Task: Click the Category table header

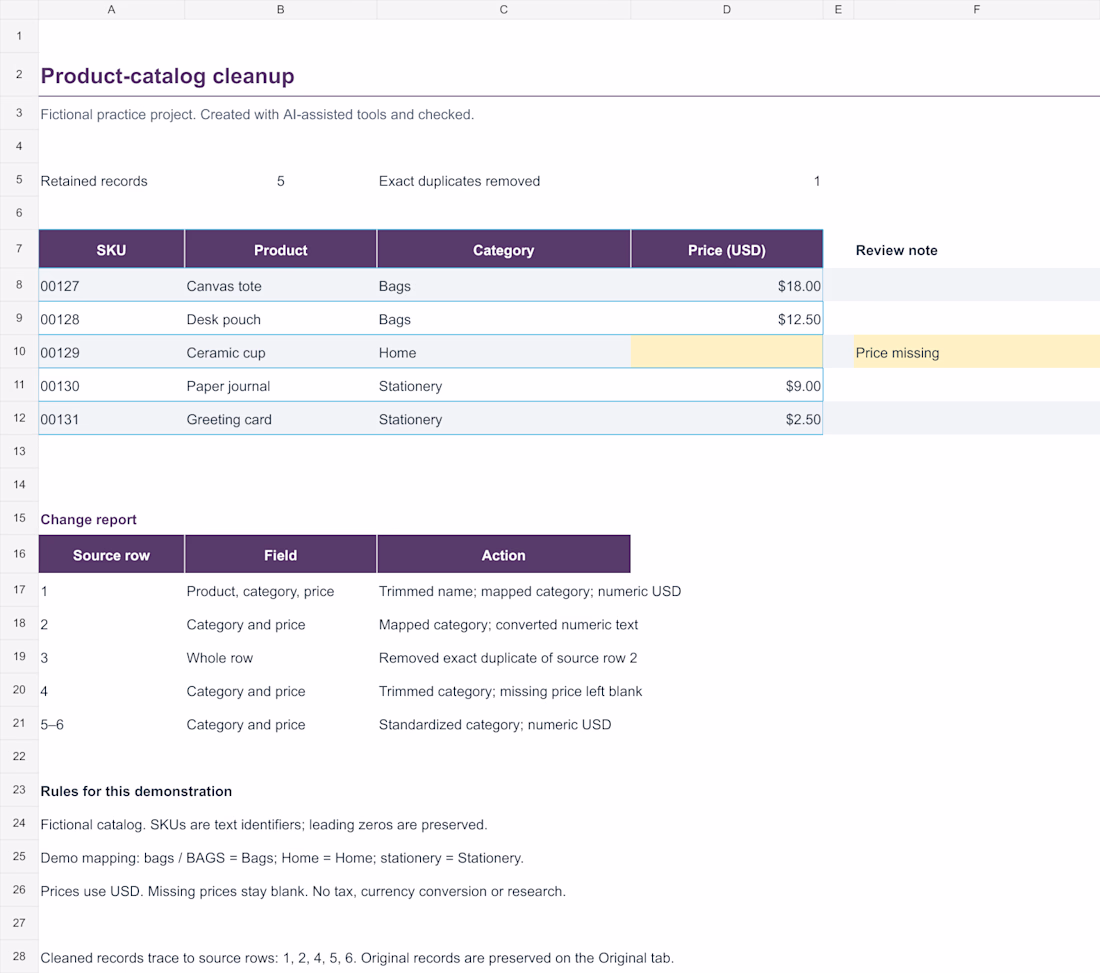Action: (x=504, y=250)
